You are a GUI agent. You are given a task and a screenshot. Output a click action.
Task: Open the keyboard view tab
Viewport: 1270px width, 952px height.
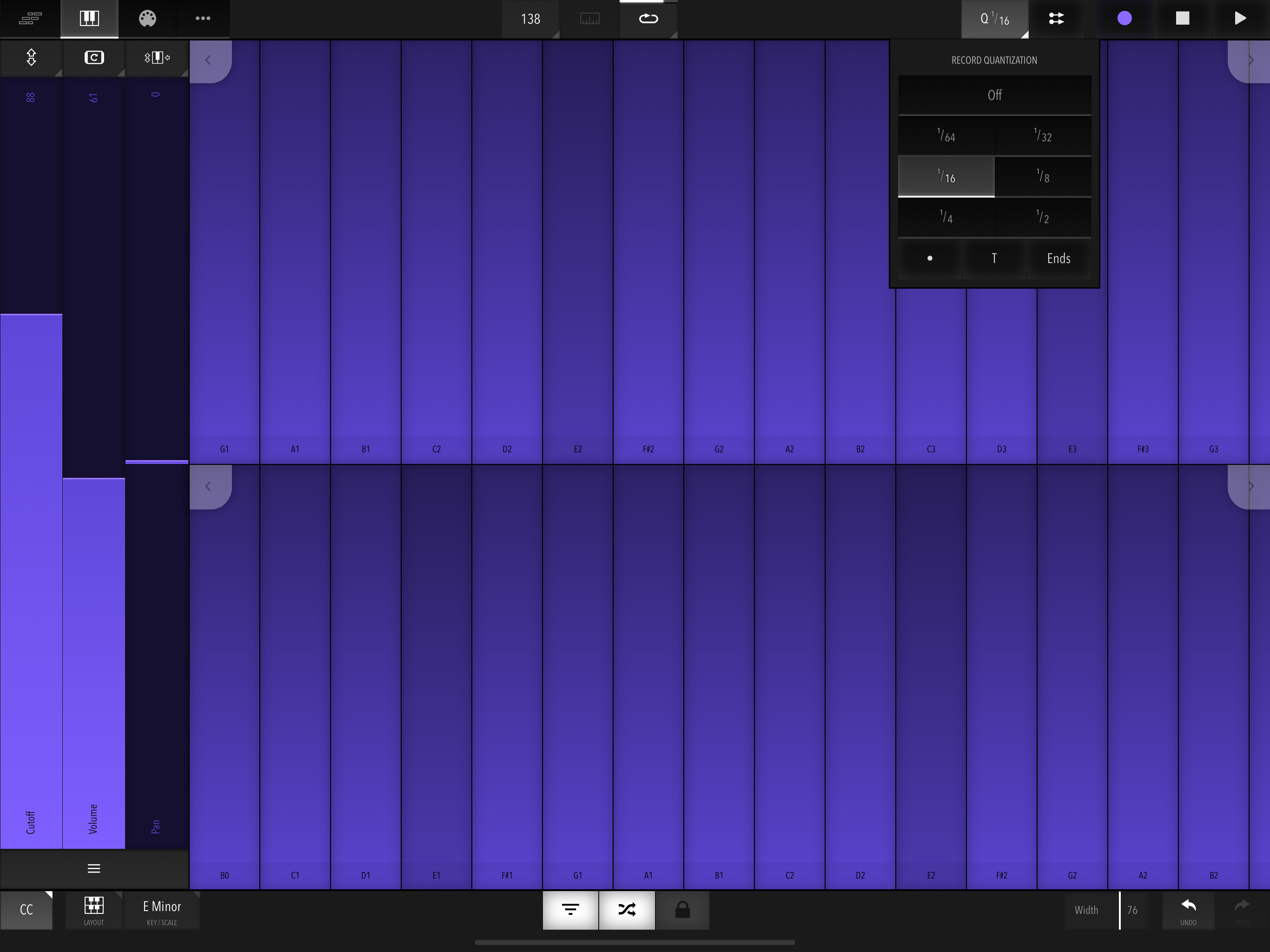pos(89,19)
